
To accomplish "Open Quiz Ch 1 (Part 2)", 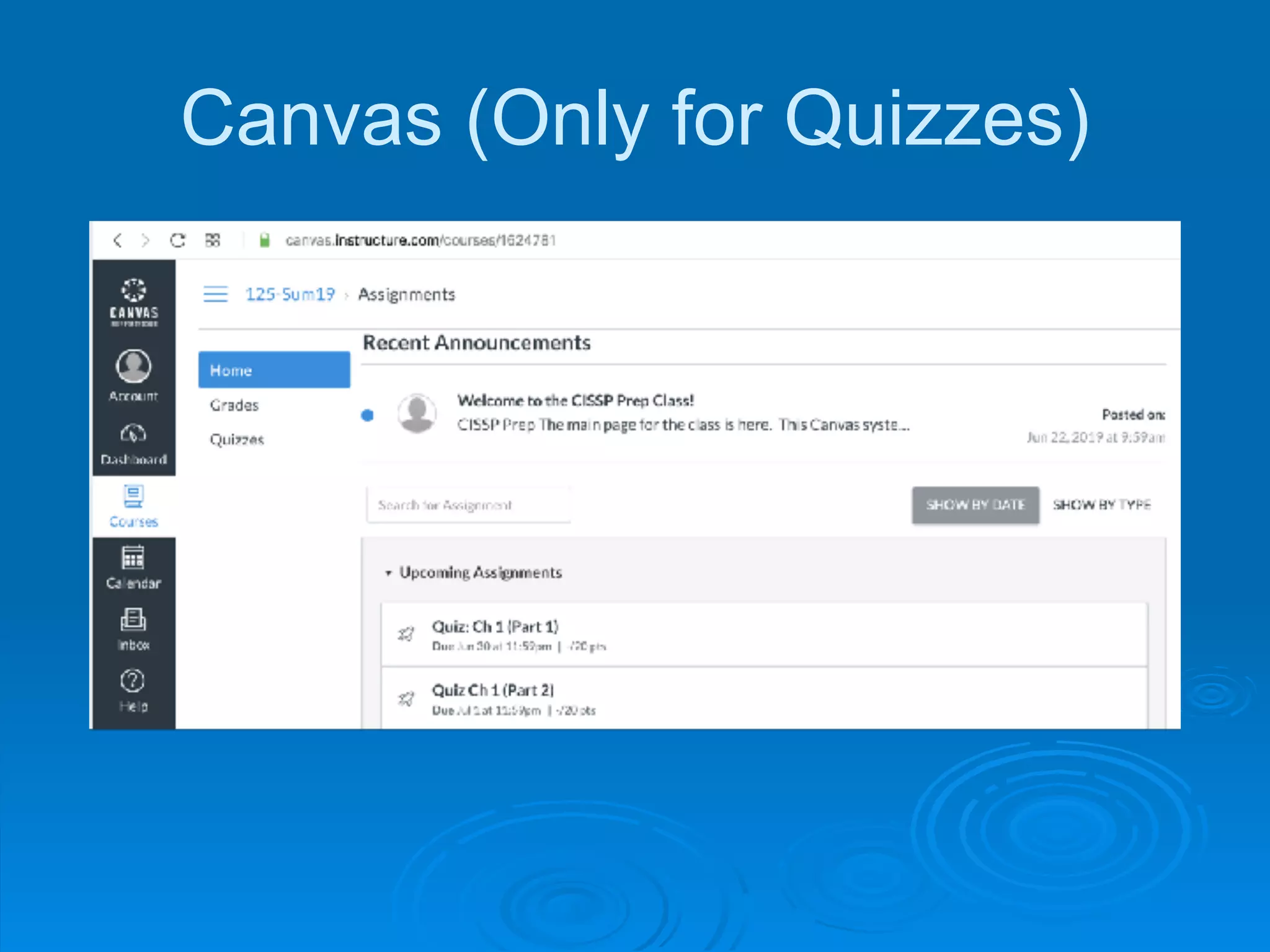I will point(493,690).
